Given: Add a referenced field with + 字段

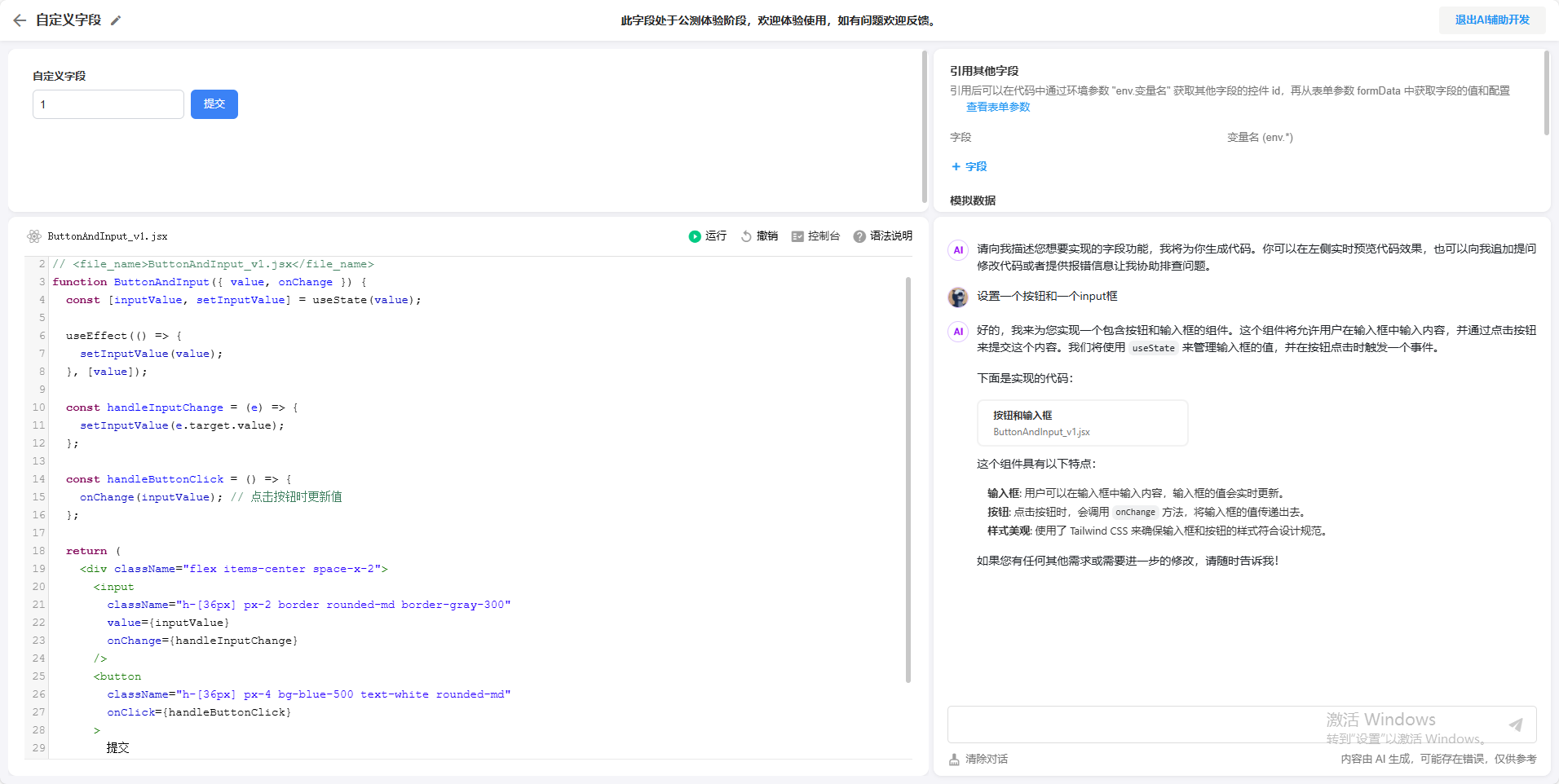Looking at the screenshot, I should coord(969,166).
